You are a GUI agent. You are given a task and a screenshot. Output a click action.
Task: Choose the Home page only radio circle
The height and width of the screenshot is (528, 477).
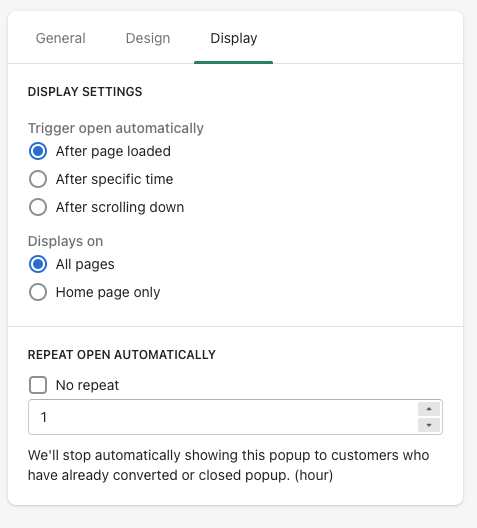(38, 292)
